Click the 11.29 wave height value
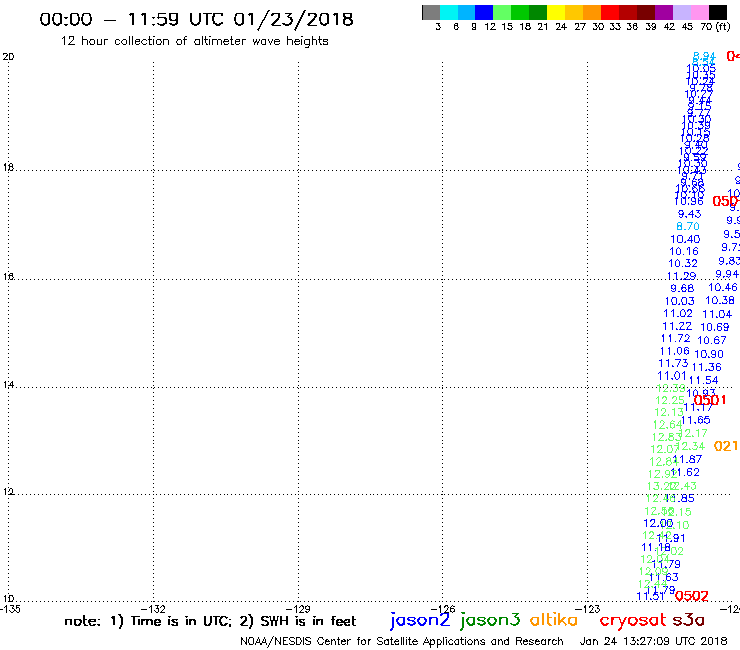The width and height of the screenshot is (740, 650). (681, 276)
